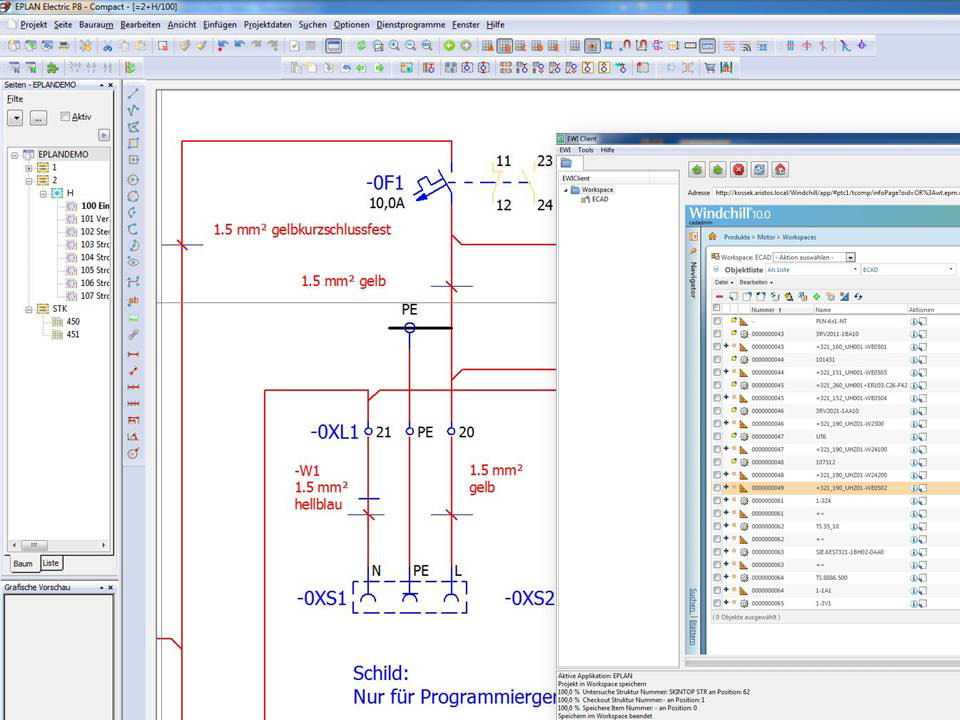Viewport: 960px width, 720px height.
Task: Click the scissors cut icon
Action: (110, 46)
